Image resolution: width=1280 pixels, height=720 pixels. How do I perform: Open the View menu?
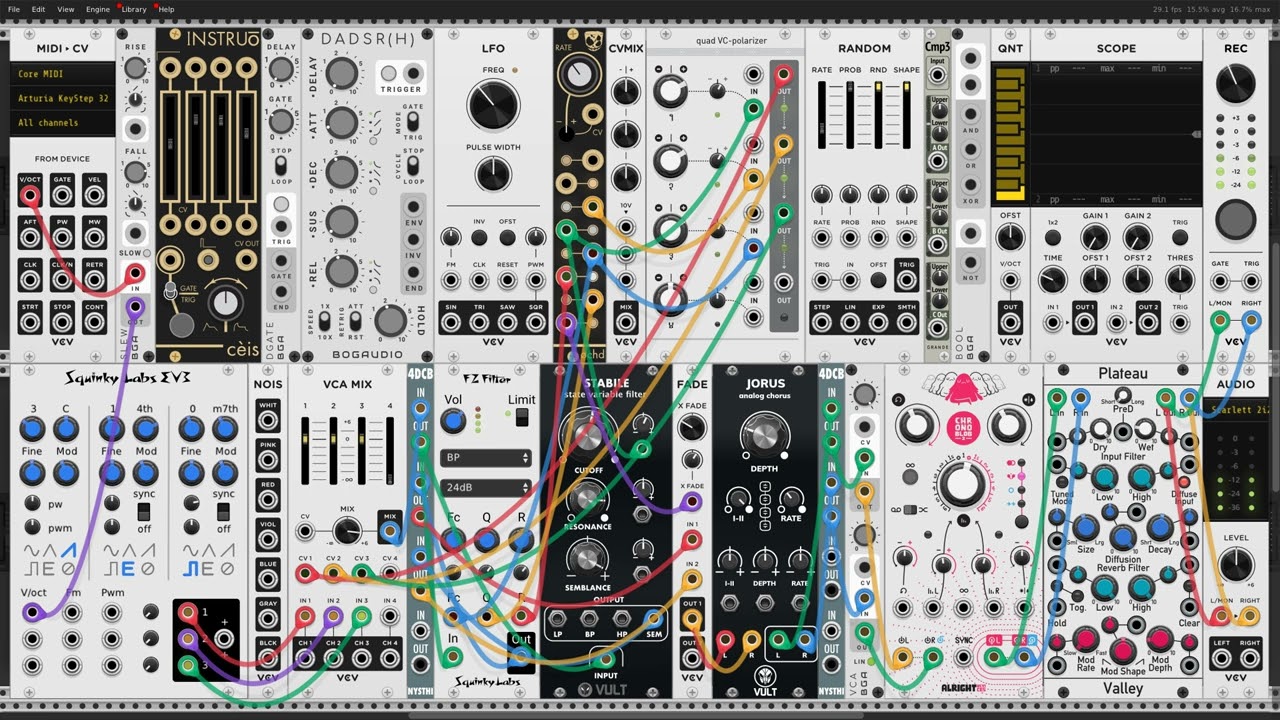[x=66, y=9]
